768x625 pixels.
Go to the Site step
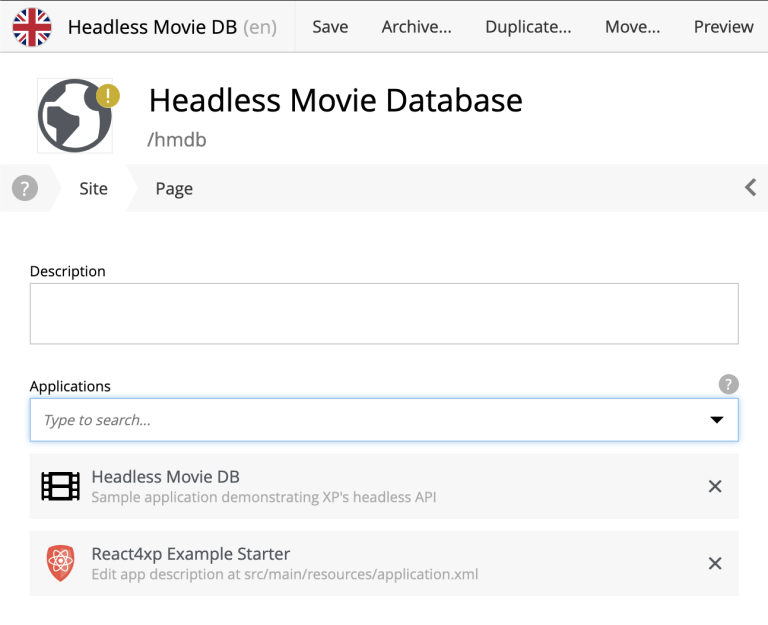tap(94, 189)
